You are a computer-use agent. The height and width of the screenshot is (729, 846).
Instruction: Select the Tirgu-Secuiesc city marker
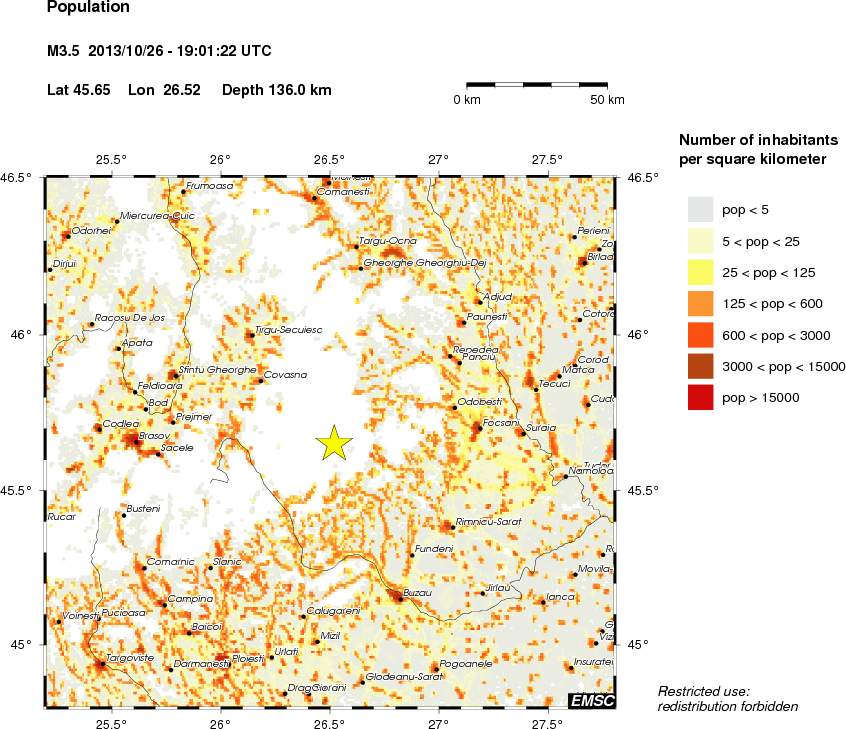point(252,336)
